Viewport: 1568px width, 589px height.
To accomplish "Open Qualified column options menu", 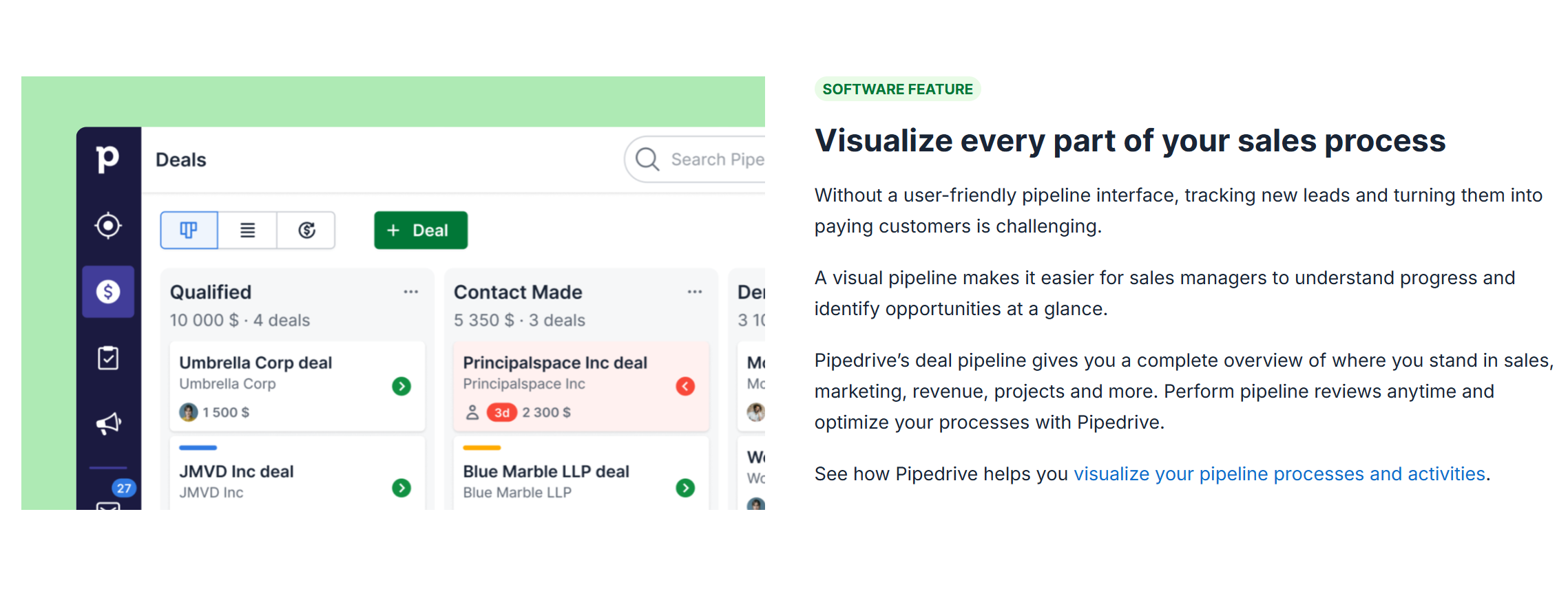I will (411, 292).
